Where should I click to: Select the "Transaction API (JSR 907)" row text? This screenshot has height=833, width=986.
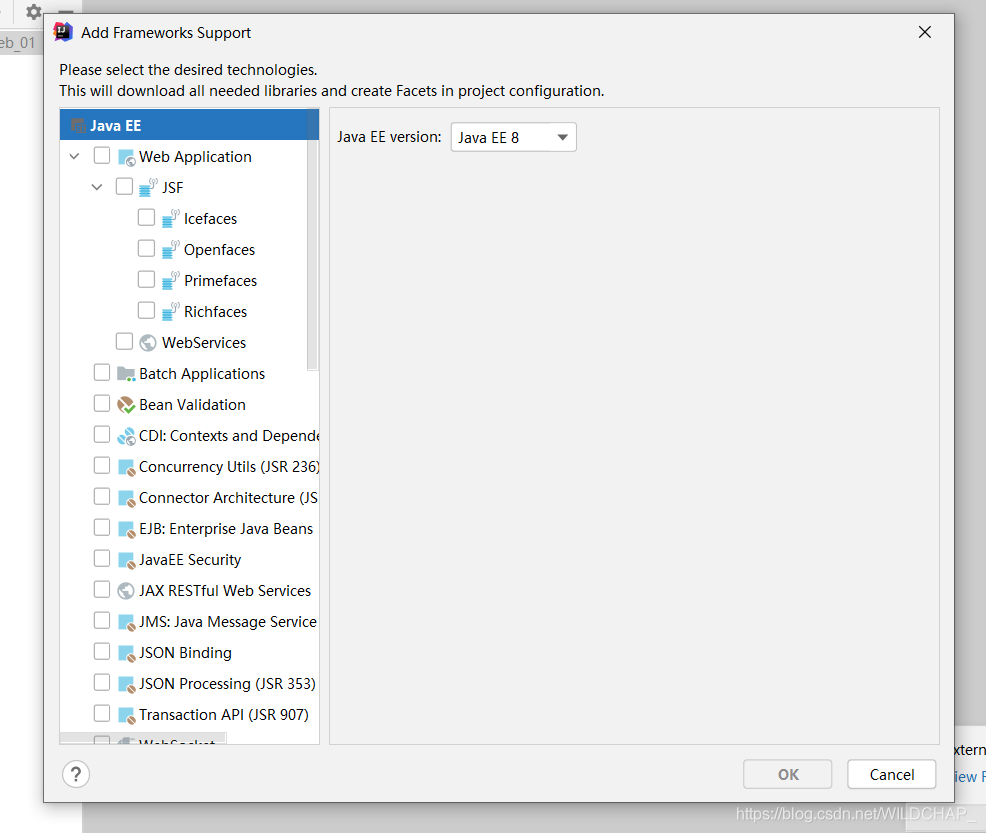(x=224, y=715)
